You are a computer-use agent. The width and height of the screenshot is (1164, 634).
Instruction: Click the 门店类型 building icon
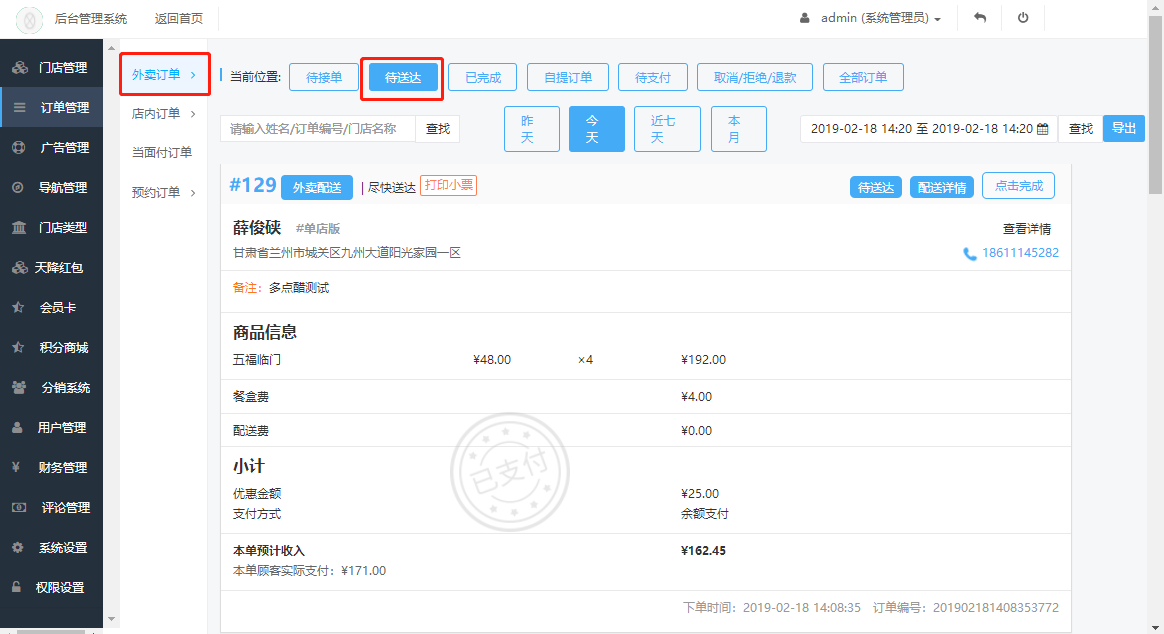[x=19, y=228]
